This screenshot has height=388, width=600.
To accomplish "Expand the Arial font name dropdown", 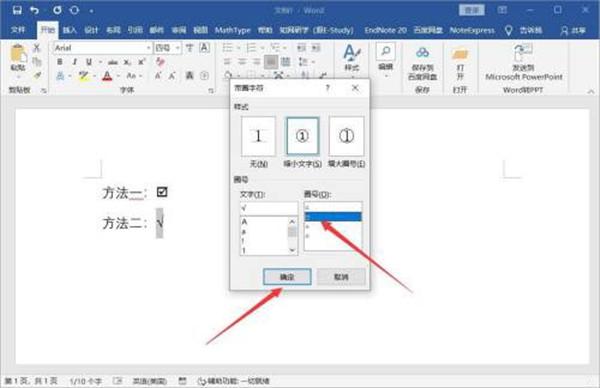I will (148, 48).
